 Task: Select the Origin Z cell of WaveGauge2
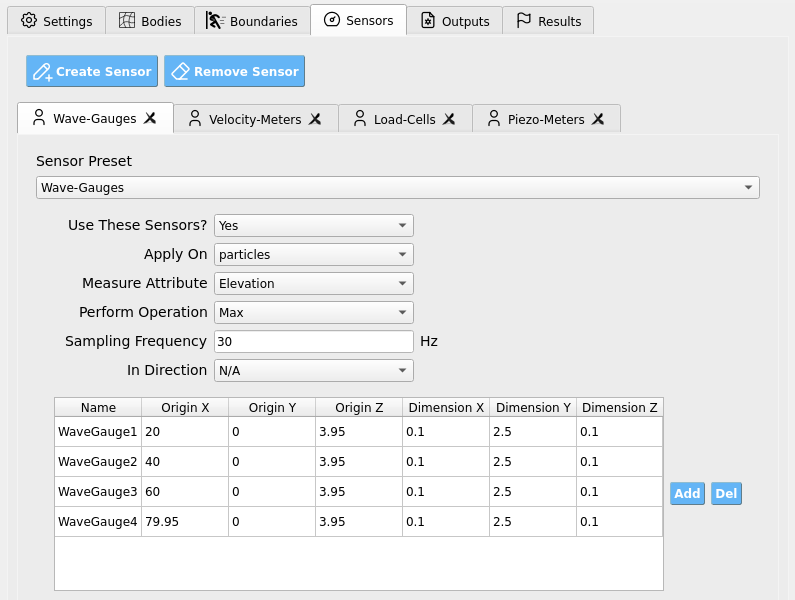coord(359,462)
